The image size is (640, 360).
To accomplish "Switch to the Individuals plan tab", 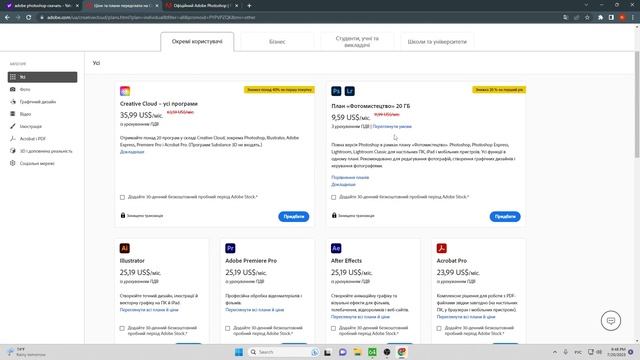I will [197, 42].
